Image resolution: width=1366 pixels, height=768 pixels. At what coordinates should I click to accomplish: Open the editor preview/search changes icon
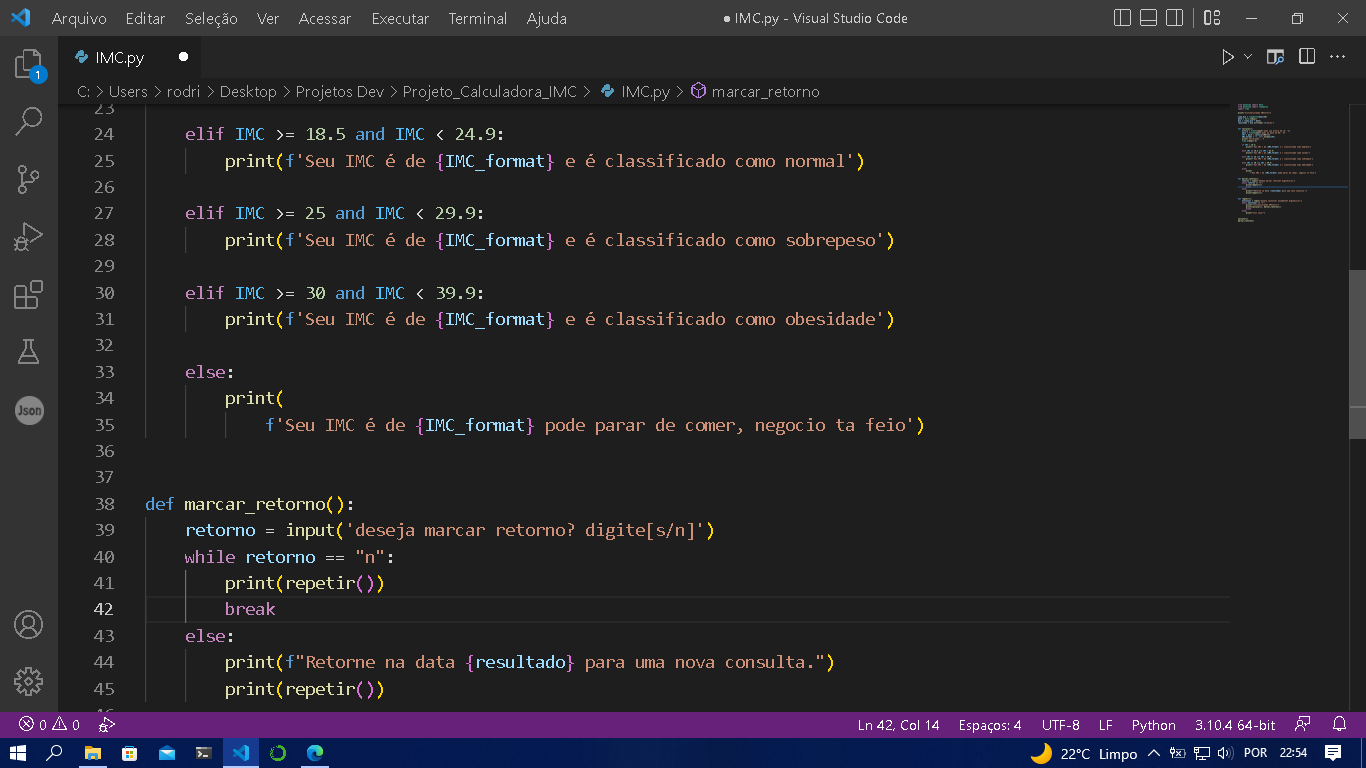[1275, 57]
